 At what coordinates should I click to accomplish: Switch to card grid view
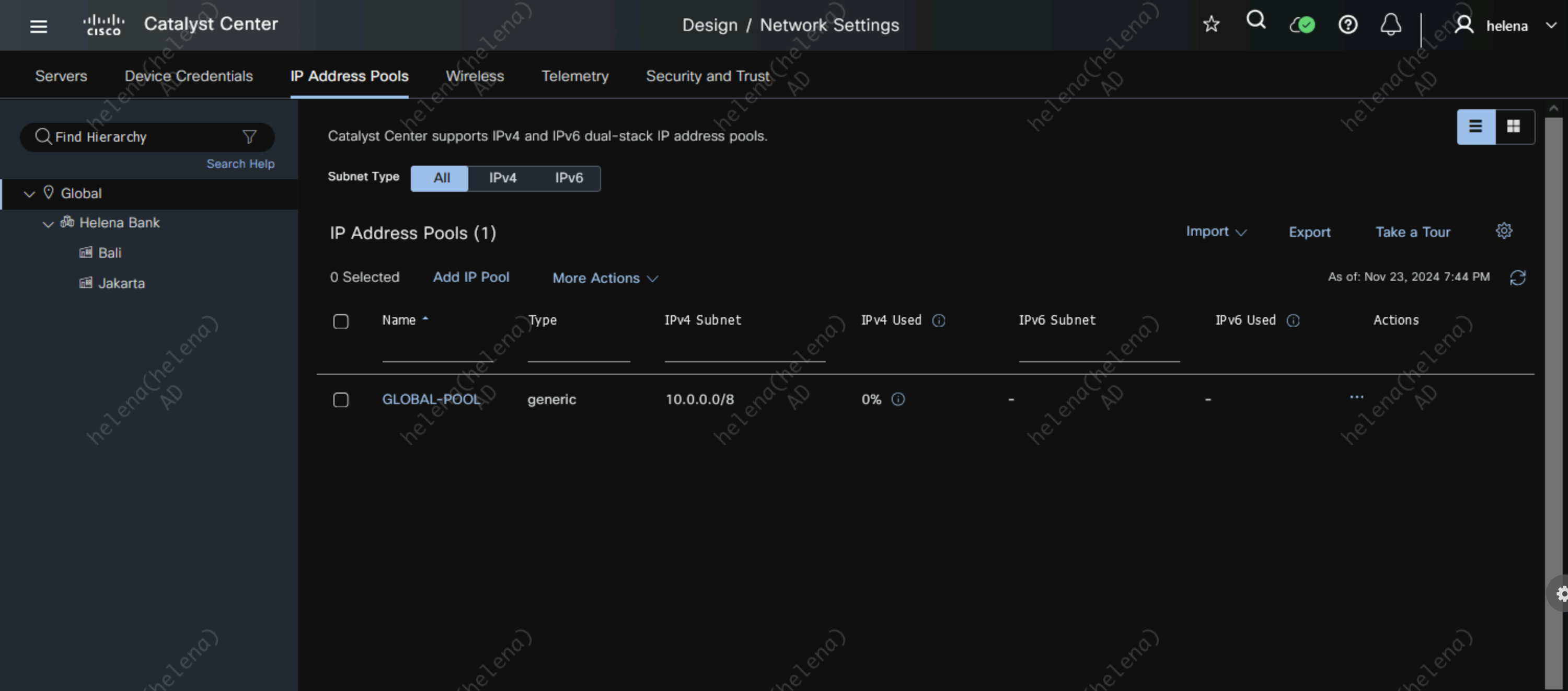click(x=1513, y=126)
